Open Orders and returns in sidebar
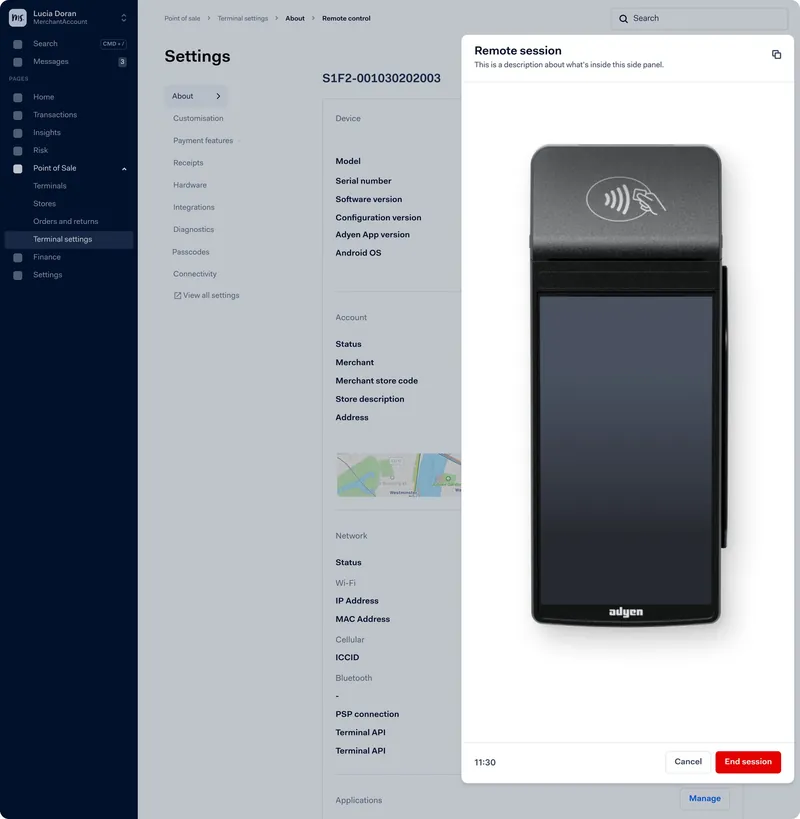The width and height of the screenshot is (800, 819). [x=66, y=221]
